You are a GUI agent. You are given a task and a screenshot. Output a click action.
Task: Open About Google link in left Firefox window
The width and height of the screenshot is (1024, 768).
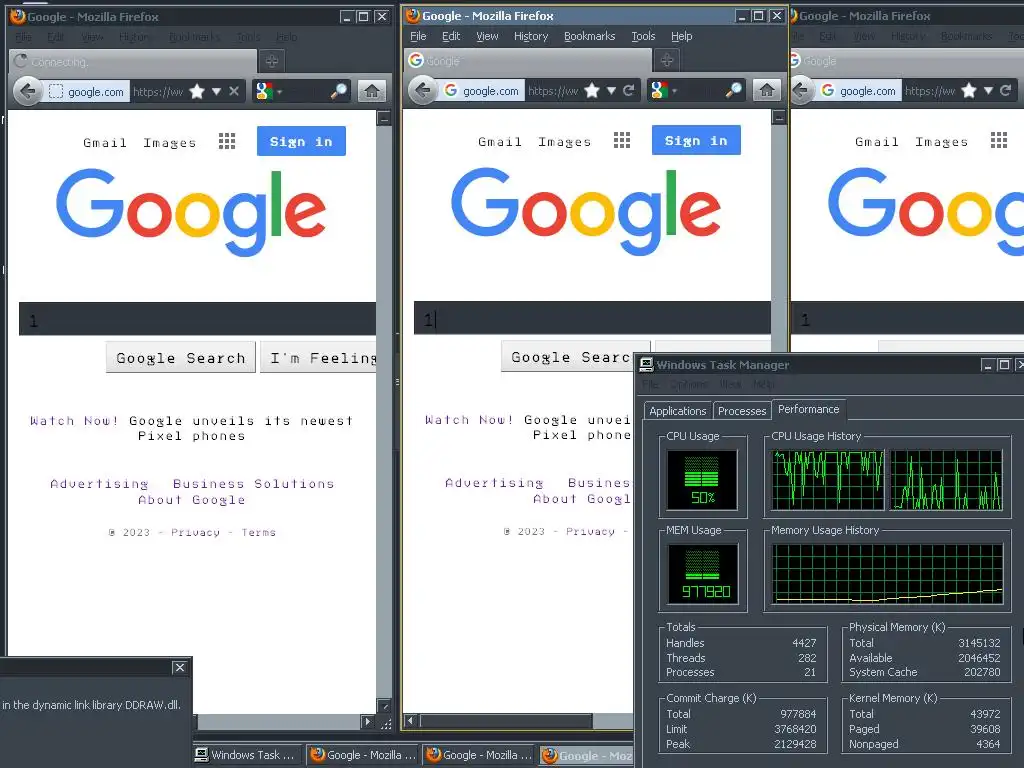pyautogui.click(x=192, y=500)
